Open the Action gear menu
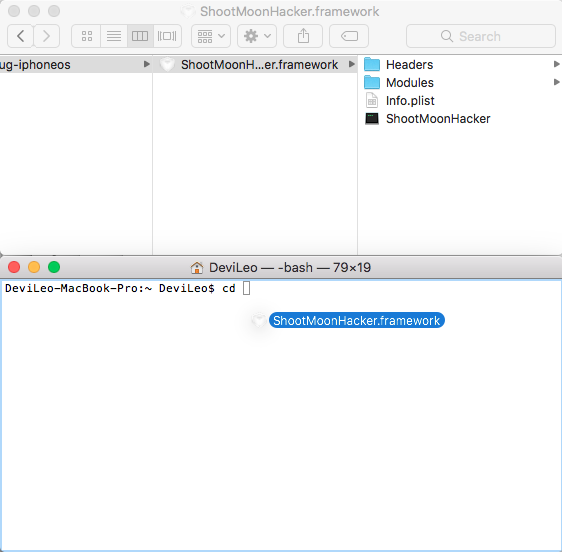 [x=257, y=36]
